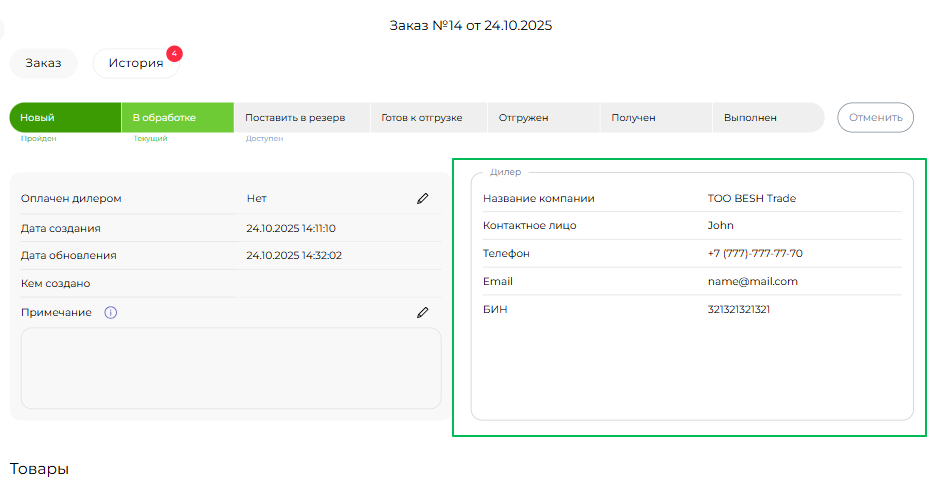Click the red notification badge on История
This screenshot has width=933, height=500.
coord(174,52)
